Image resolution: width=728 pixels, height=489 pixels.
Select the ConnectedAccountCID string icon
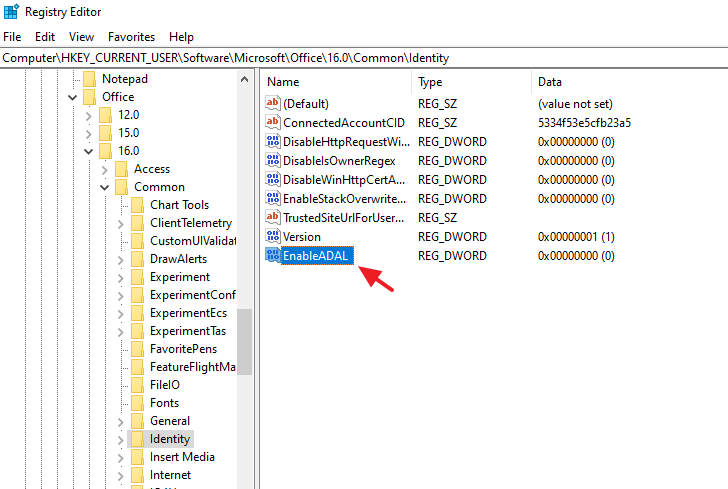point(273,122)
